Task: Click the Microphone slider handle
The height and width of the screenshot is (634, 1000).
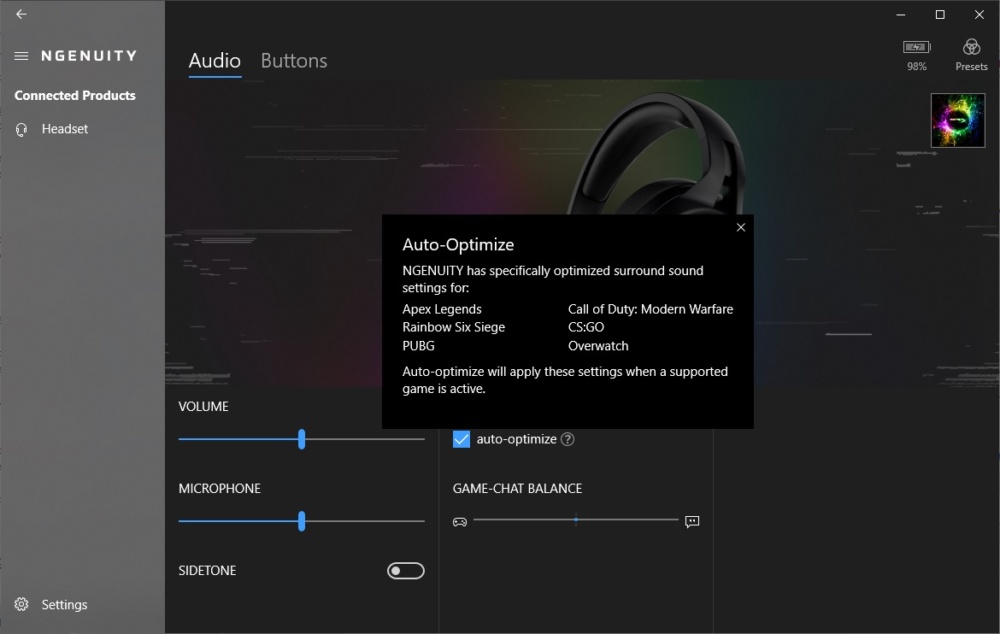Action: click(302, 521)
